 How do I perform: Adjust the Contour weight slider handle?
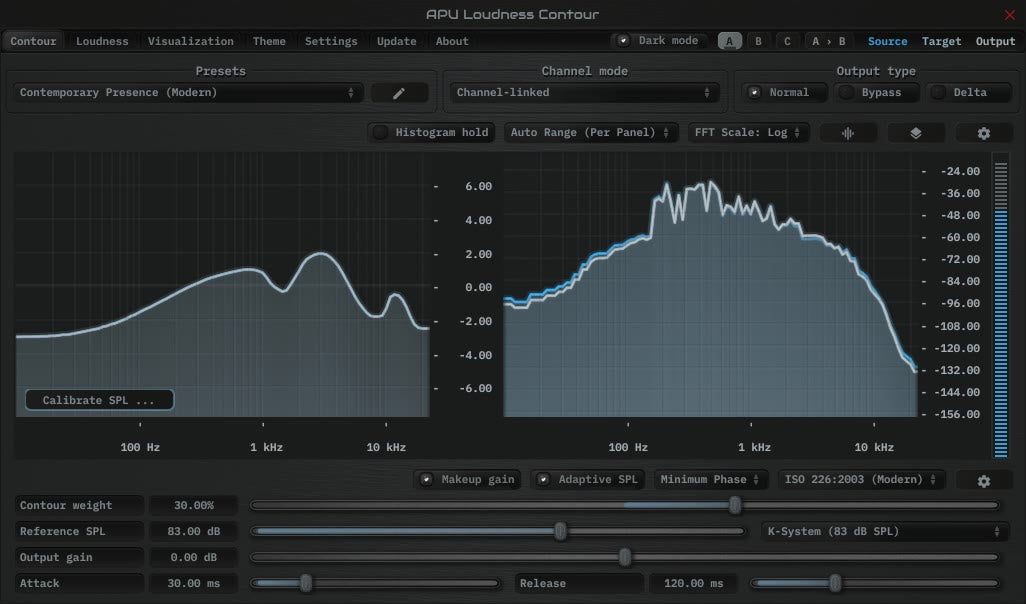tap(735, 505)
